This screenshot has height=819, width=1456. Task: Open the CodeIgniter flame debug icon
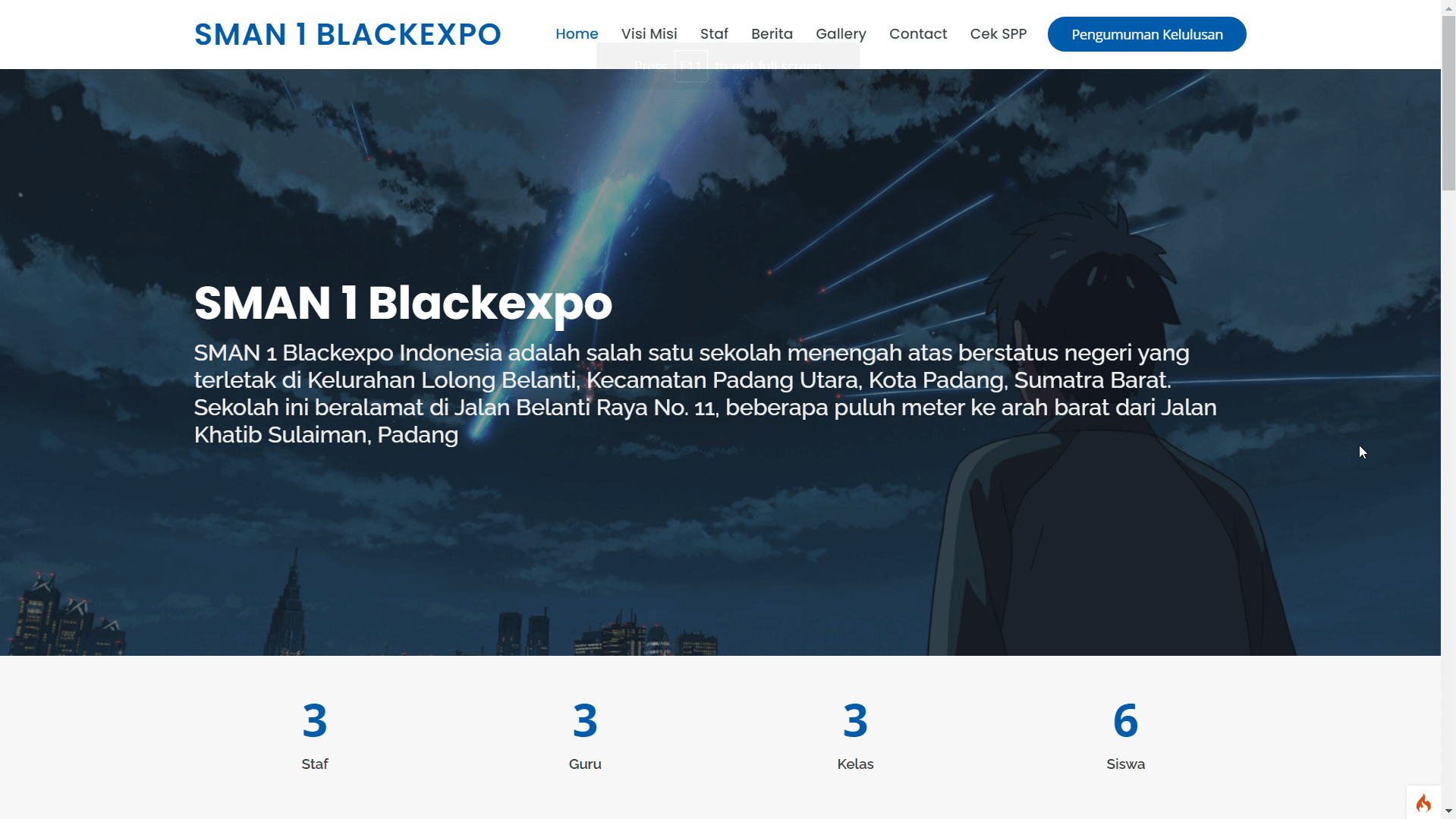[x=1423, y=803]
